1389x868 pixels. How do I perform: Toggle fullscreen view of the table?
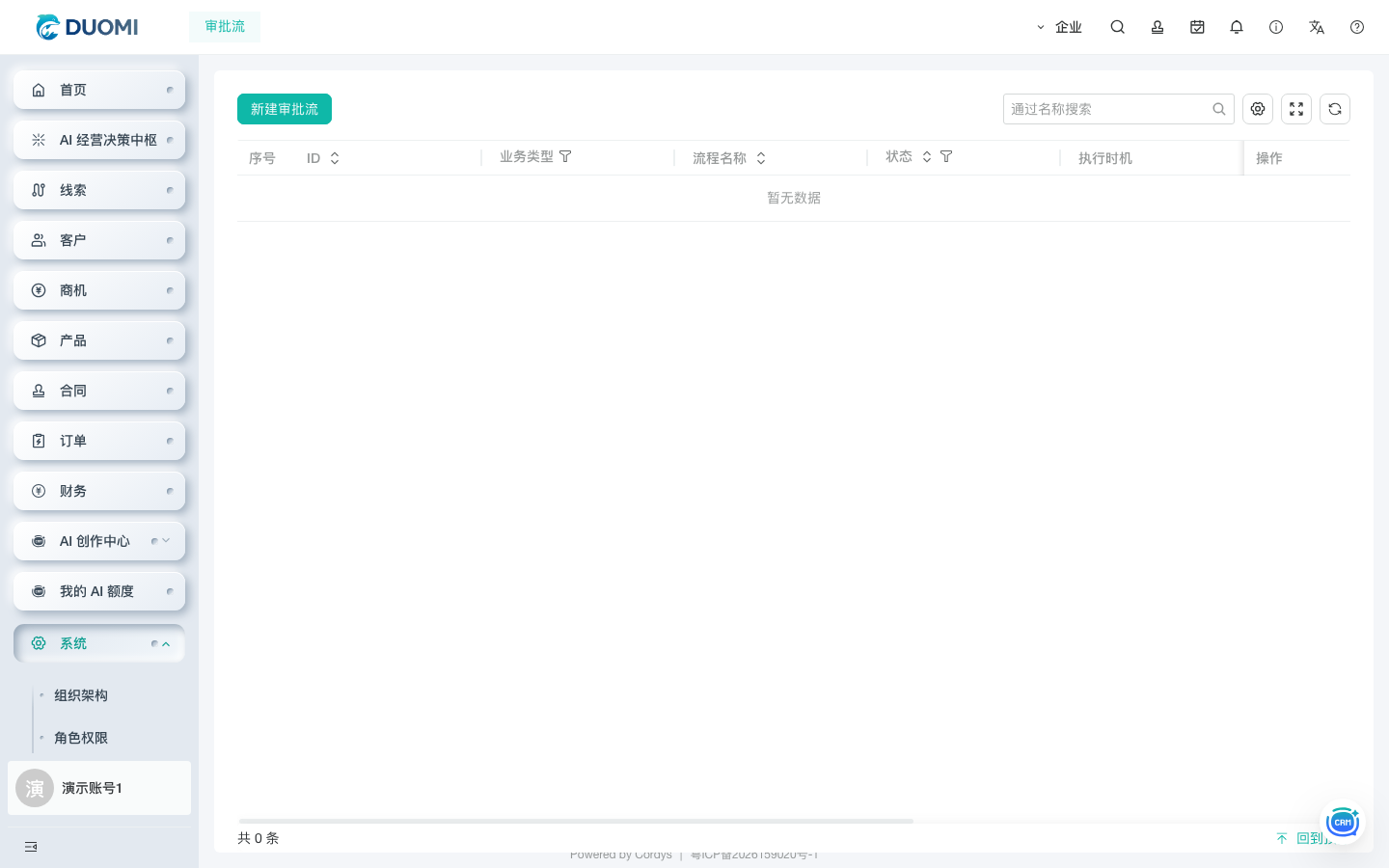[x=1296, y=109]
